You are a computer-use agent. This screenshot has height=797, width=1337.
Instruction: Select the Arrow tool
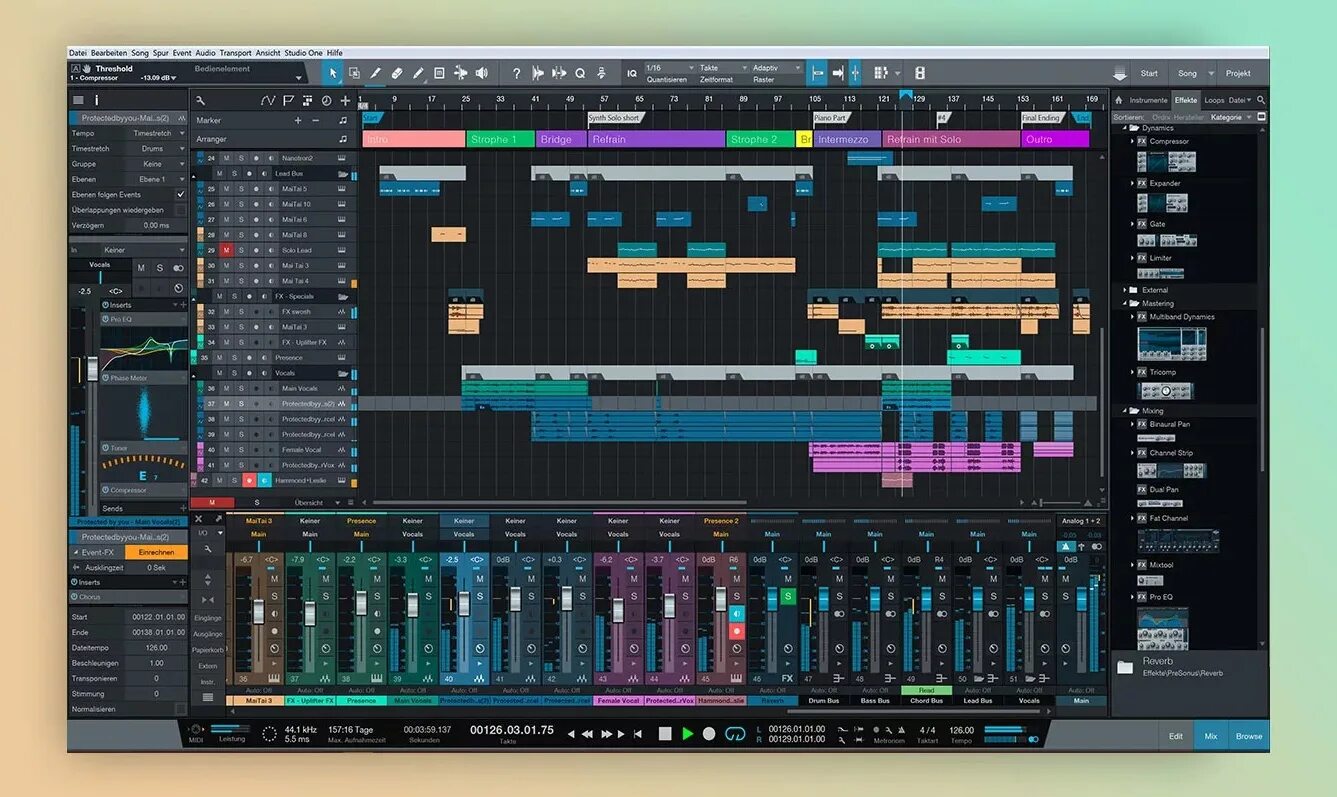tap(333, 73)
